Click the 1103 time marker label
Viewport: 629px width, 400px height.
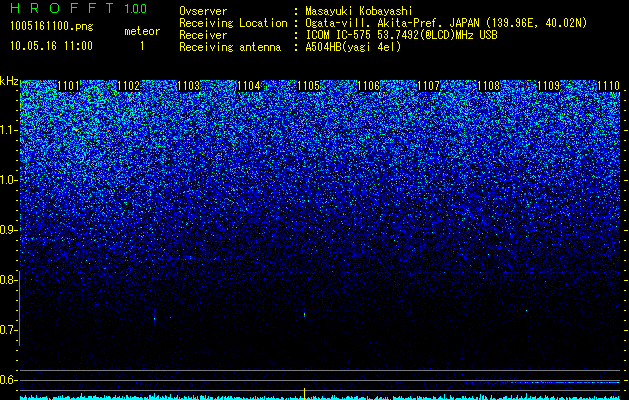189,86
